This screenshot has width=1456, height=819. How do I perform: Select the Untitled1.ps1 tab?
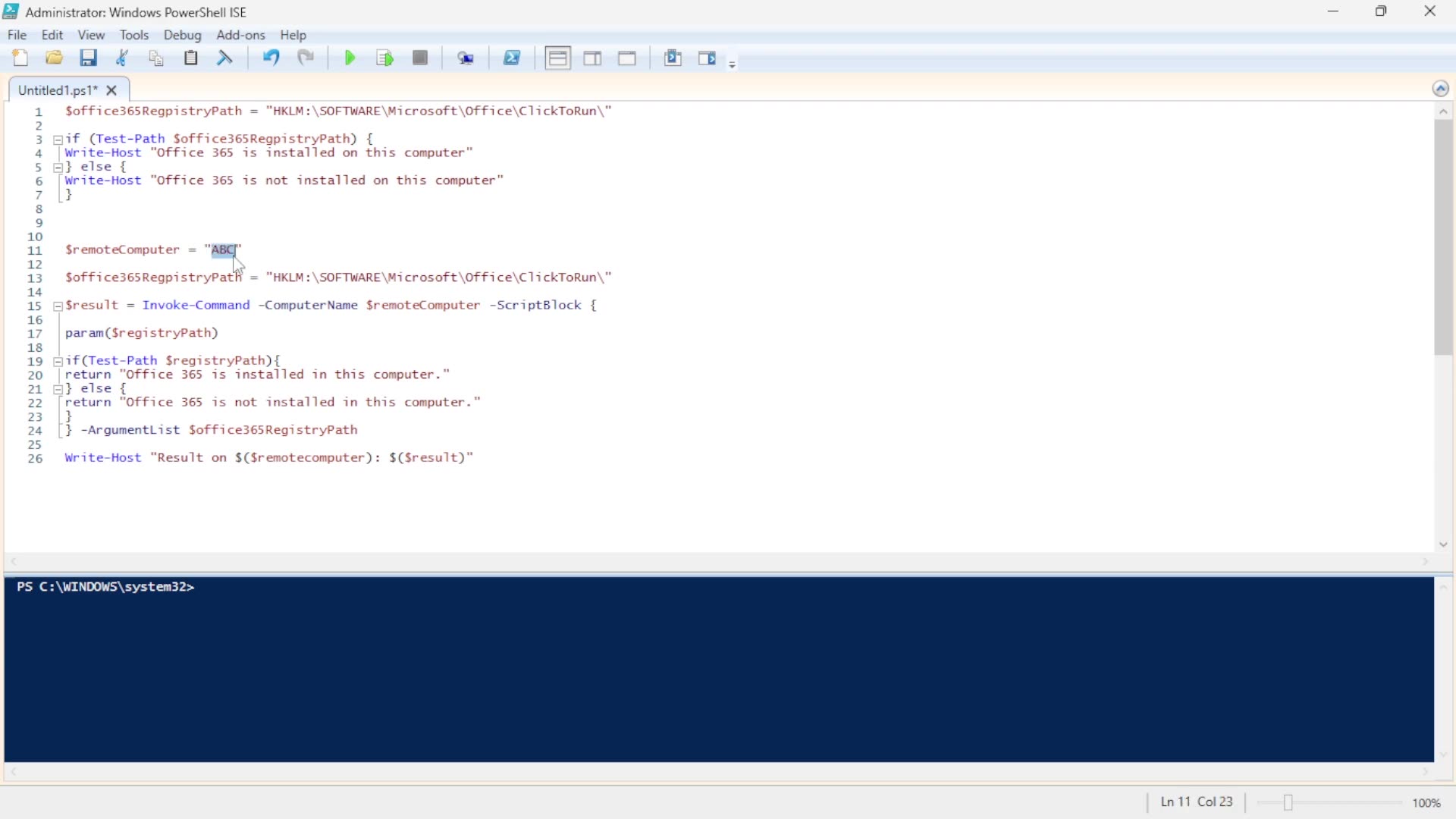point(55,89)
